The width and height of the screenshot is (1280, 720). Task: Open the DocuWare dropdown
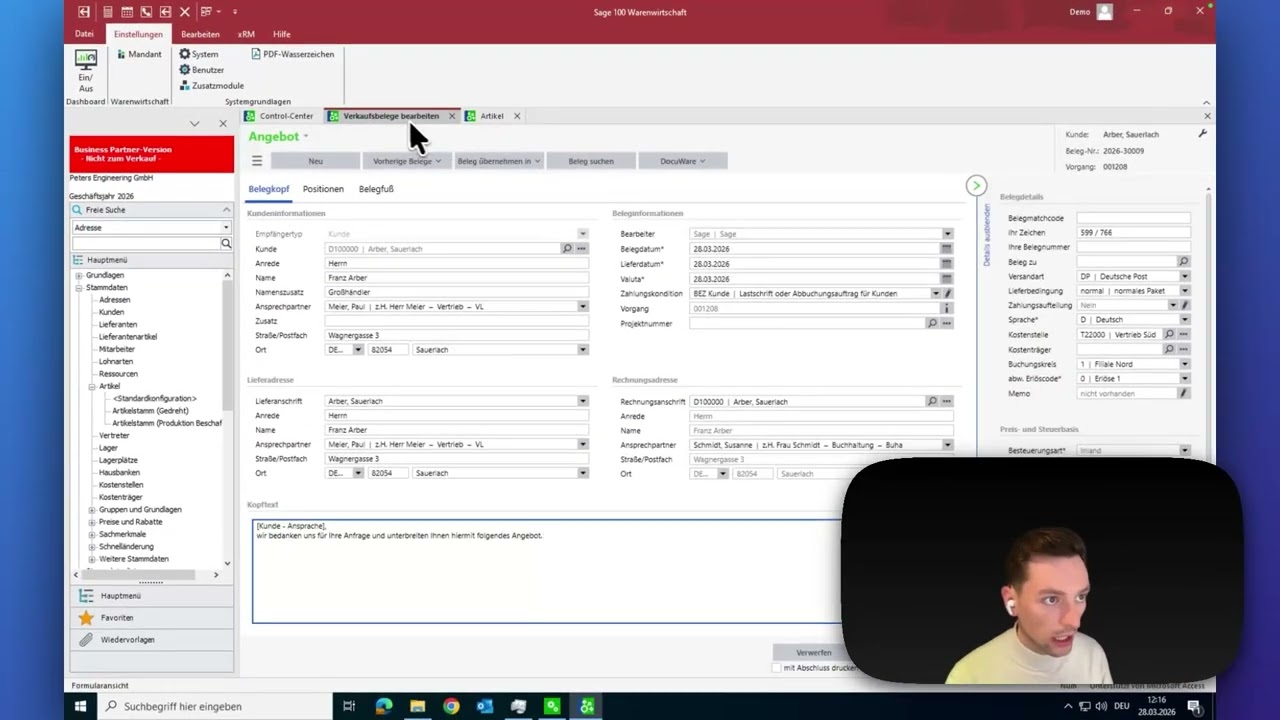coord(682,160)
